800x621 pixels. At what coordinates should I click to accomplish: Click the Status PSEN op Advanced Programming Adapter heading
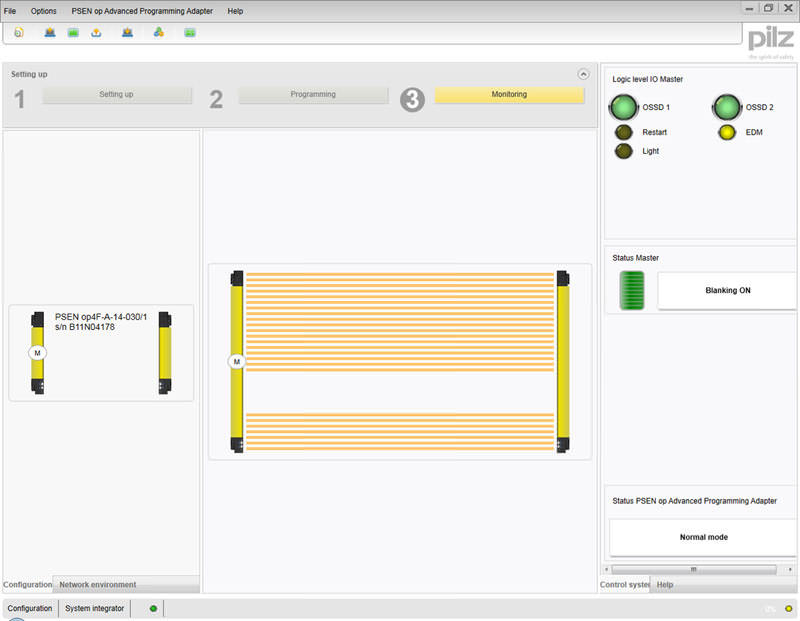[x=694, y=501]
